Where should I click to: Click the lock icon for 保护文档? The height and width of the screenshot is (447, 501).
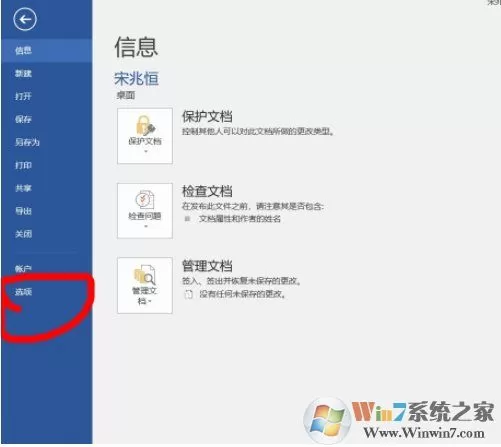[x=145, y=125]
